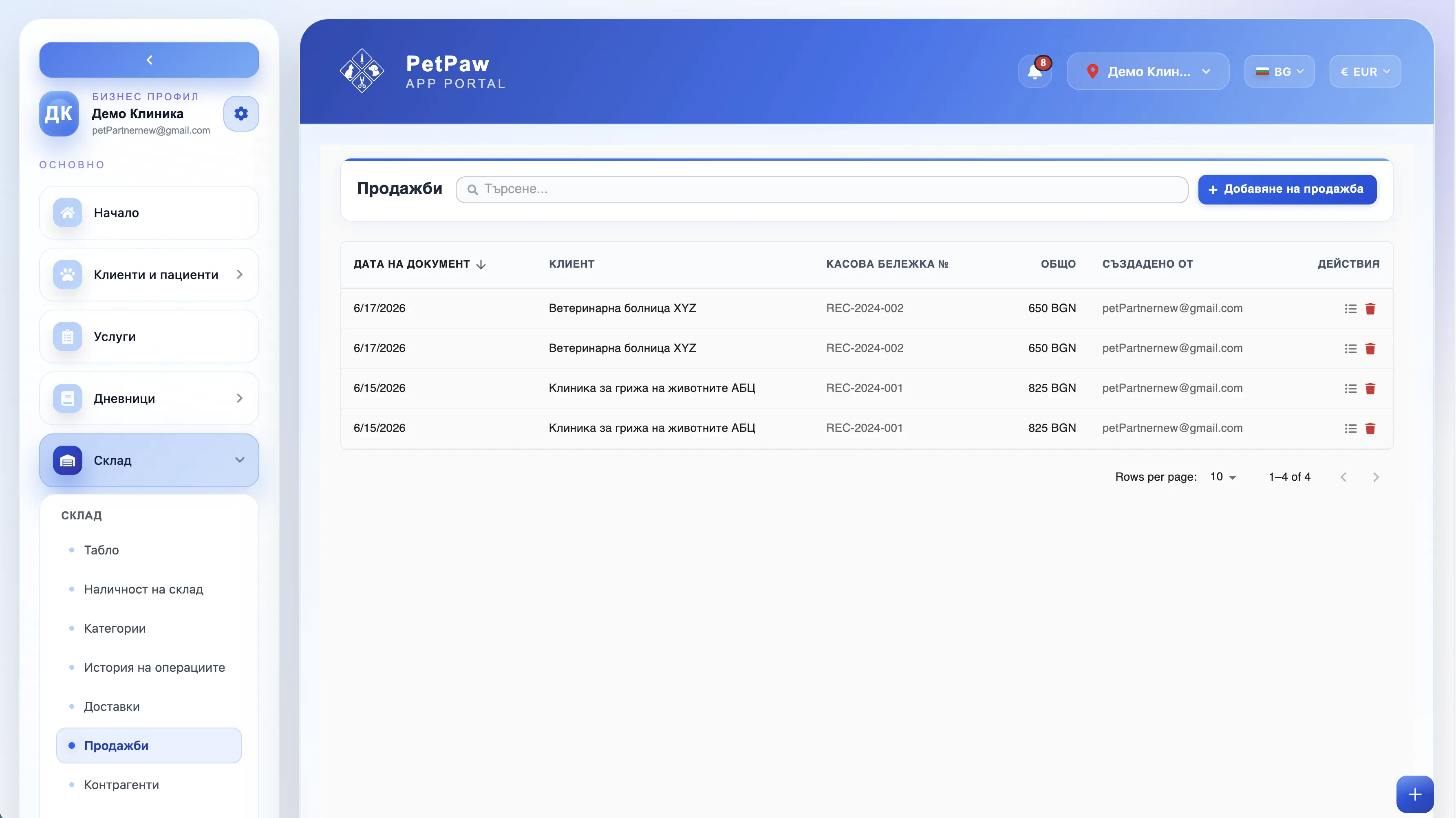The image size is (1456, 818).
Task: Click the ДК profile avatar
Action: tap(59, 114)
